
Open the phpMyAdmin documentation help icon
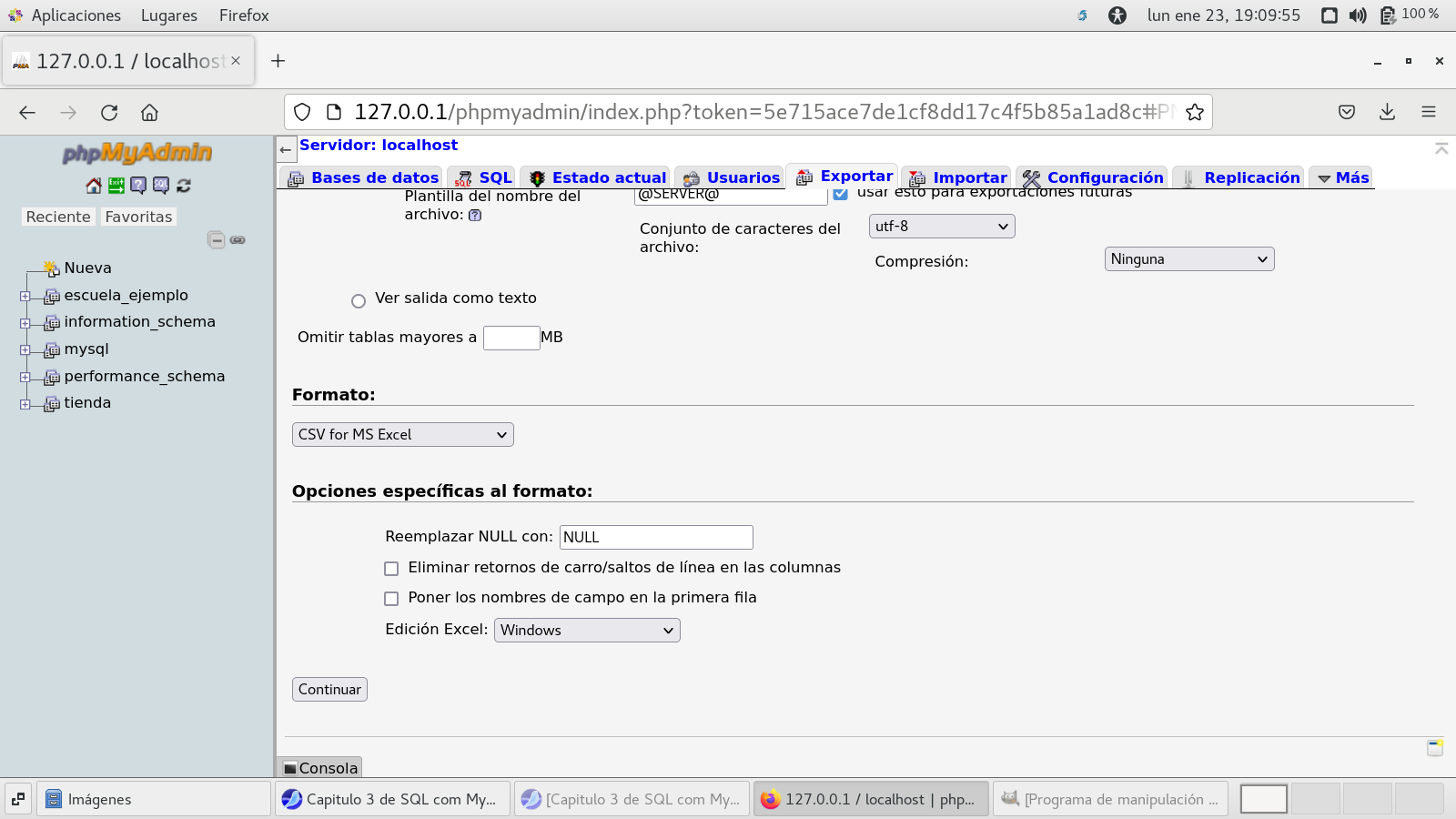tap(138, 186)
